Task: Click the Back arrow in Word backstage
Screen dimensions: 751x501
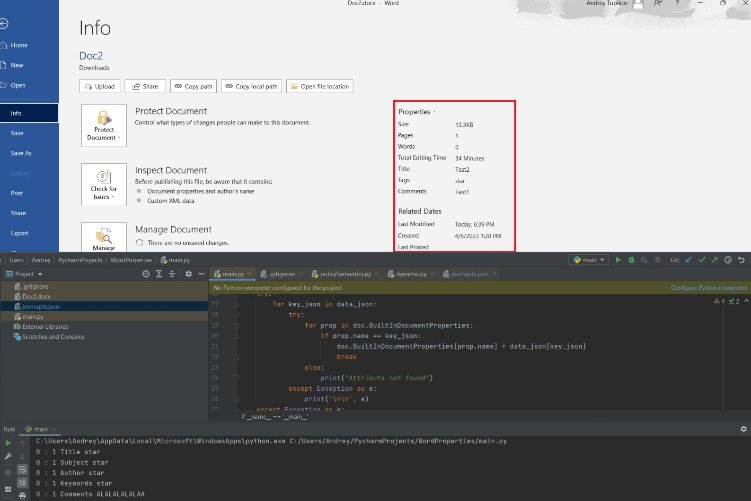Action: 4,23
